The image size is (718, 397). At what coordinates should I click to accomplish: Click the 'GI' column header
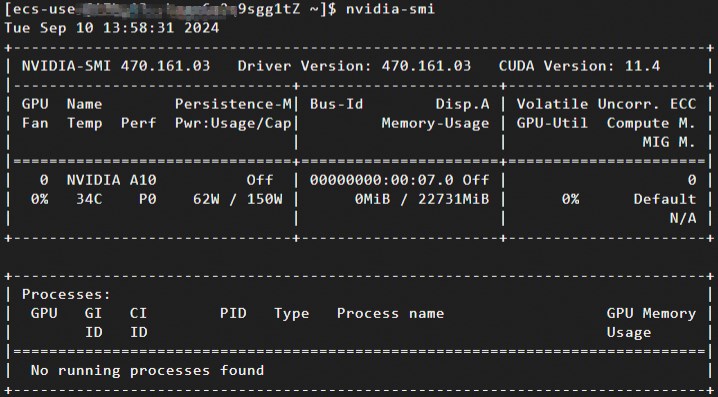93,313
